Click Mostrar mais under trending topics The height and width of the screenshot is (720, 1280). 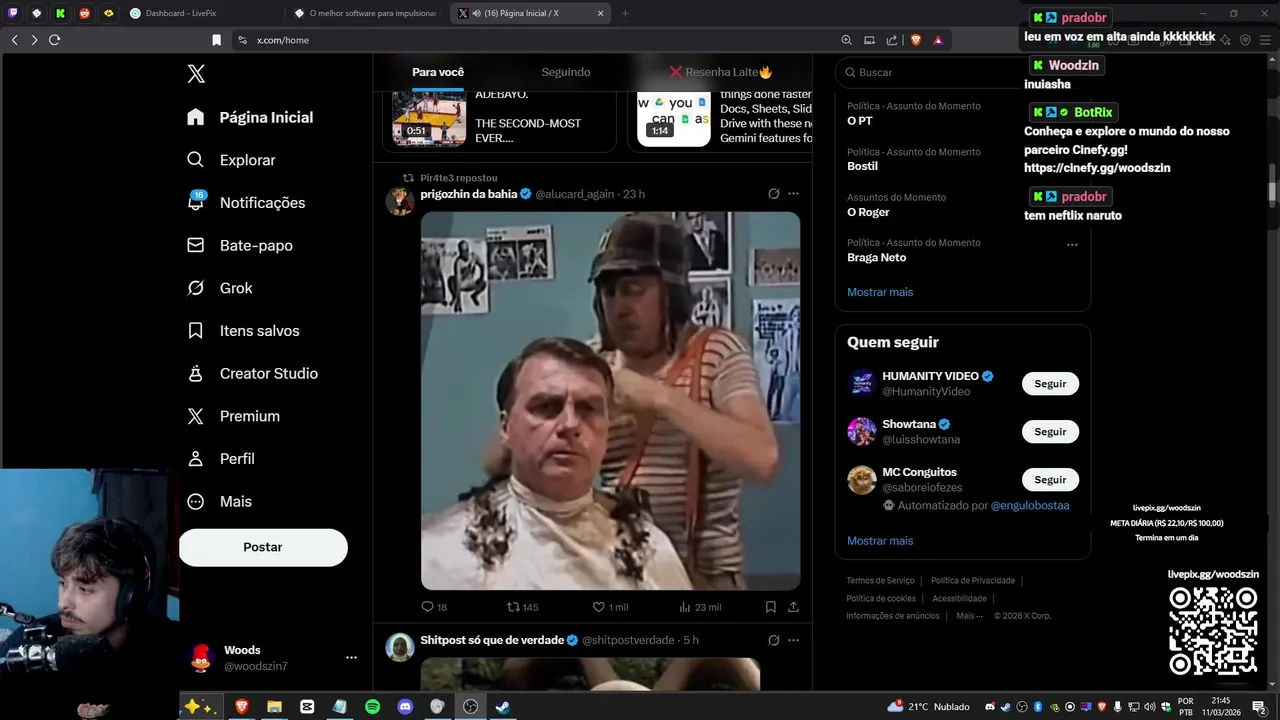pos(880,292)
